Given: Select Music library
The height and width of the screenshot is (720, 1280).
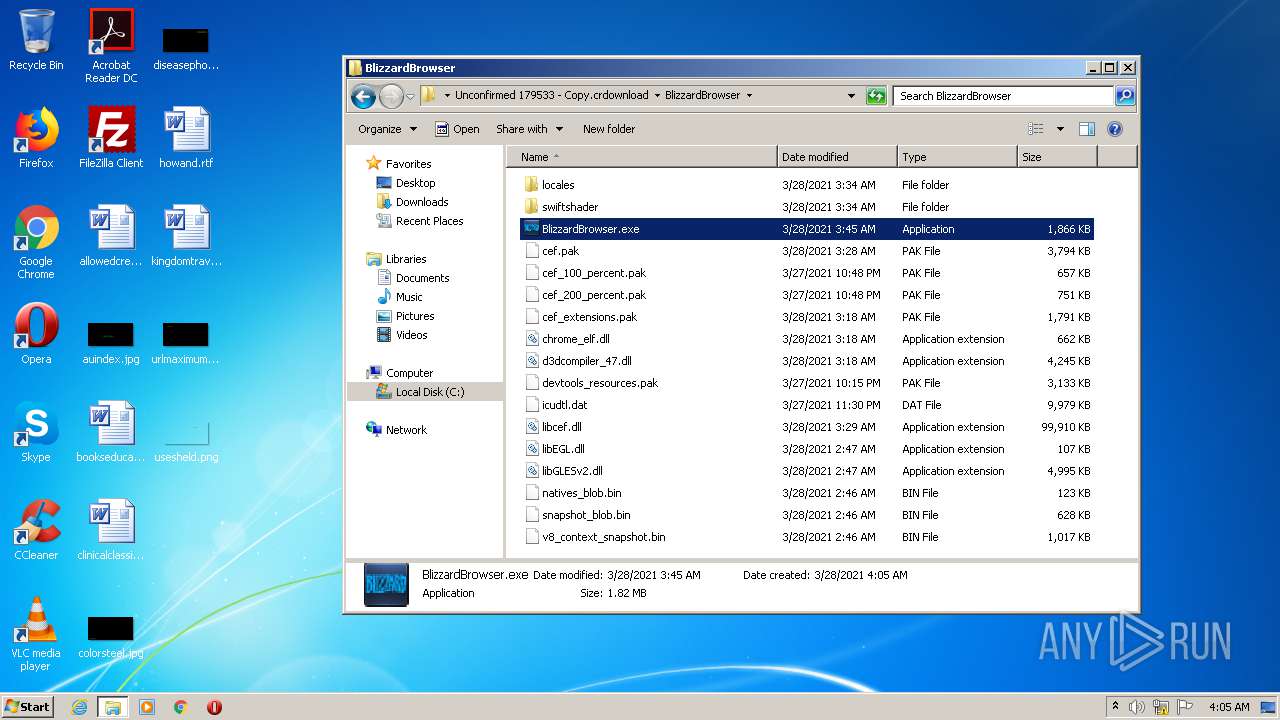Looking at the screenshot, I should click(409, 297).
